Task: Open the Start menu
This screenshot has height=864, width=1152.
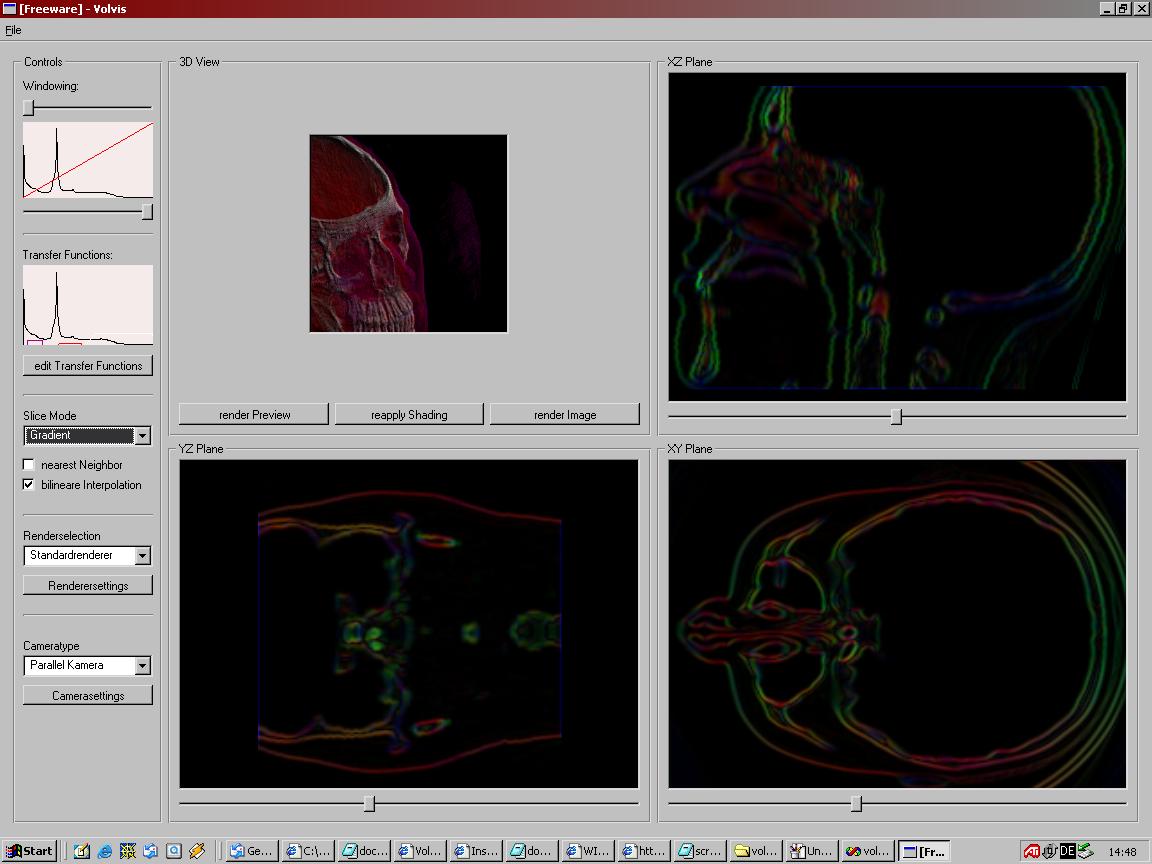Action: point(30,851)
